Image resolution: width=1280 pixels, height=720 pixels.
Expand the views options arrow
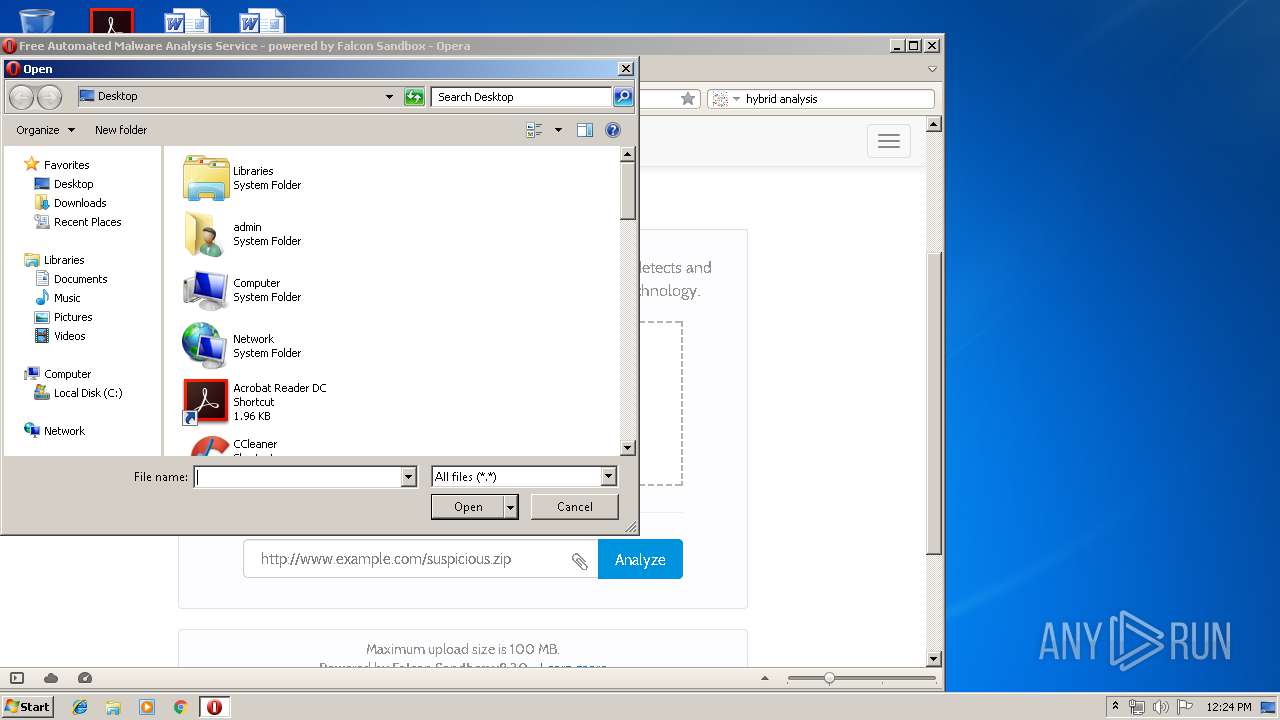[x=558, y=130]
